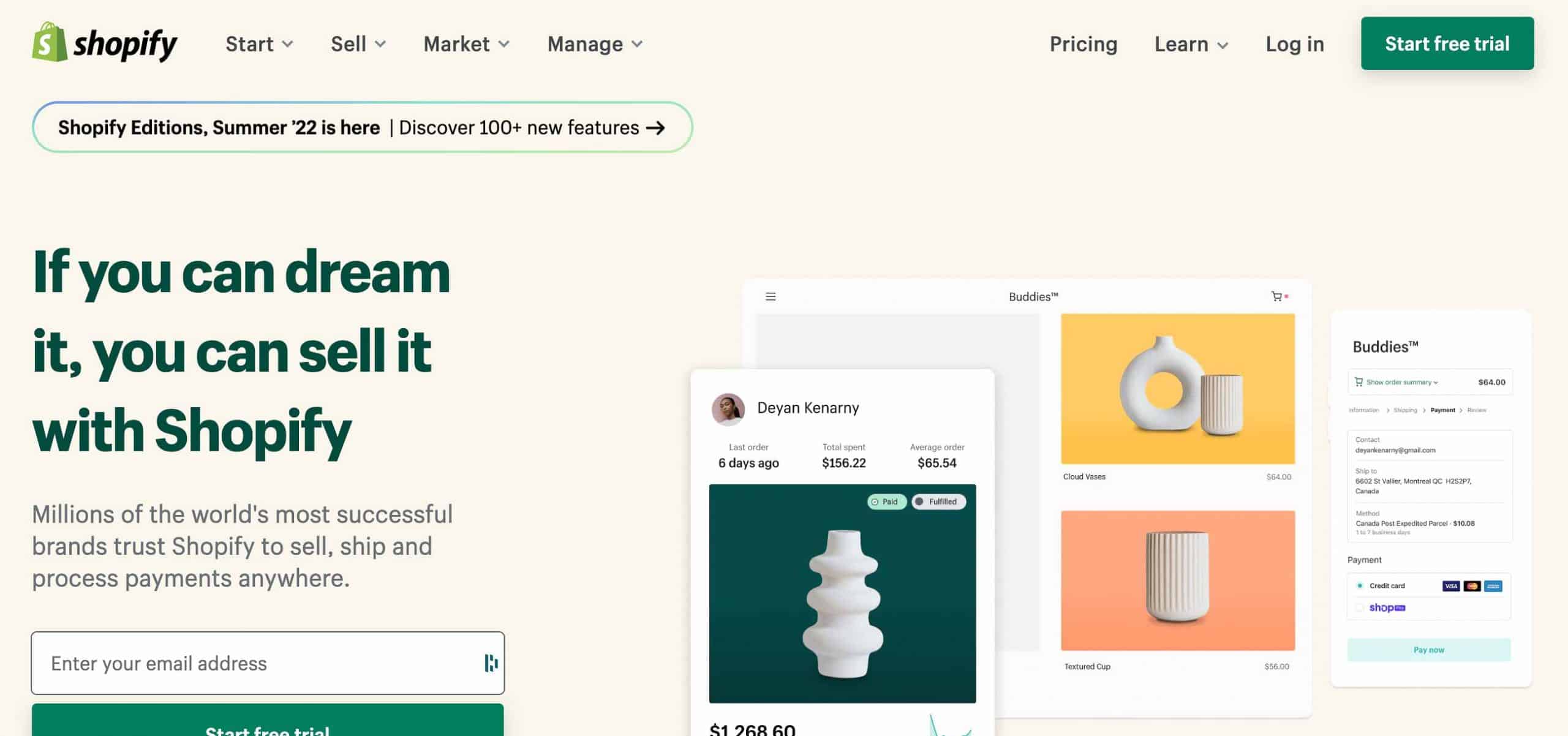Open the hamburger menu in the Buddies store
The height and width of the screenshot is (736, 1568).
(770, 296)
